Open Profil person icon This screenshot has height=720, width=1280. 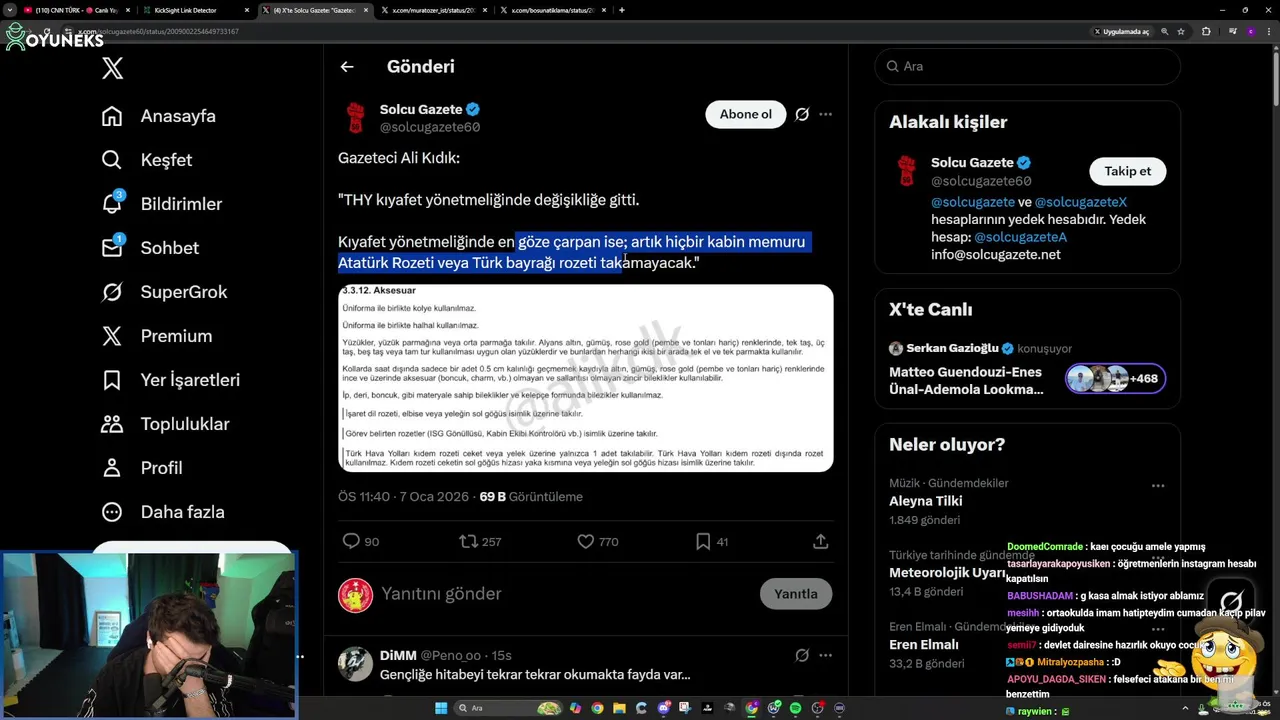[x=112, y=468]
